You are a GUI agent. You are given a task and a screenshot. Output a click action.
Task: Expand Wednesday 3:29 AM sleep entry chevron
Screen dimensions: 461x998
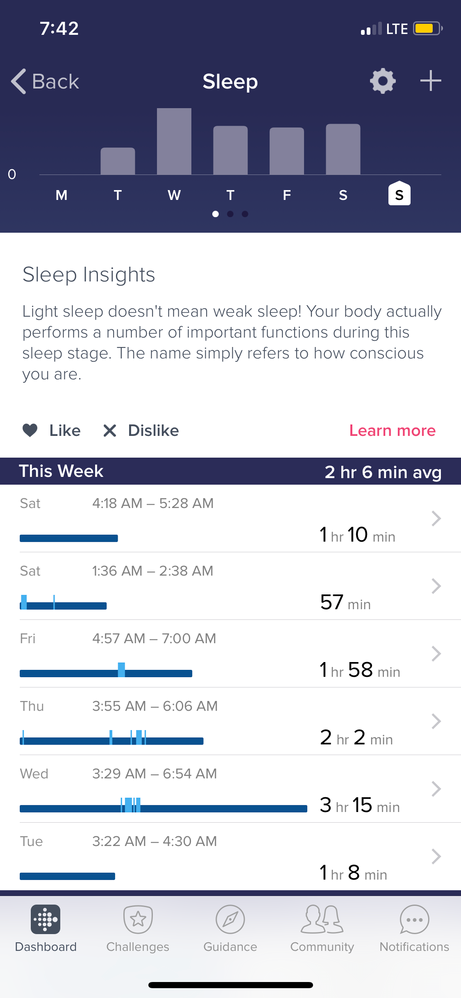pyautogui.click(x=436, y=789)
